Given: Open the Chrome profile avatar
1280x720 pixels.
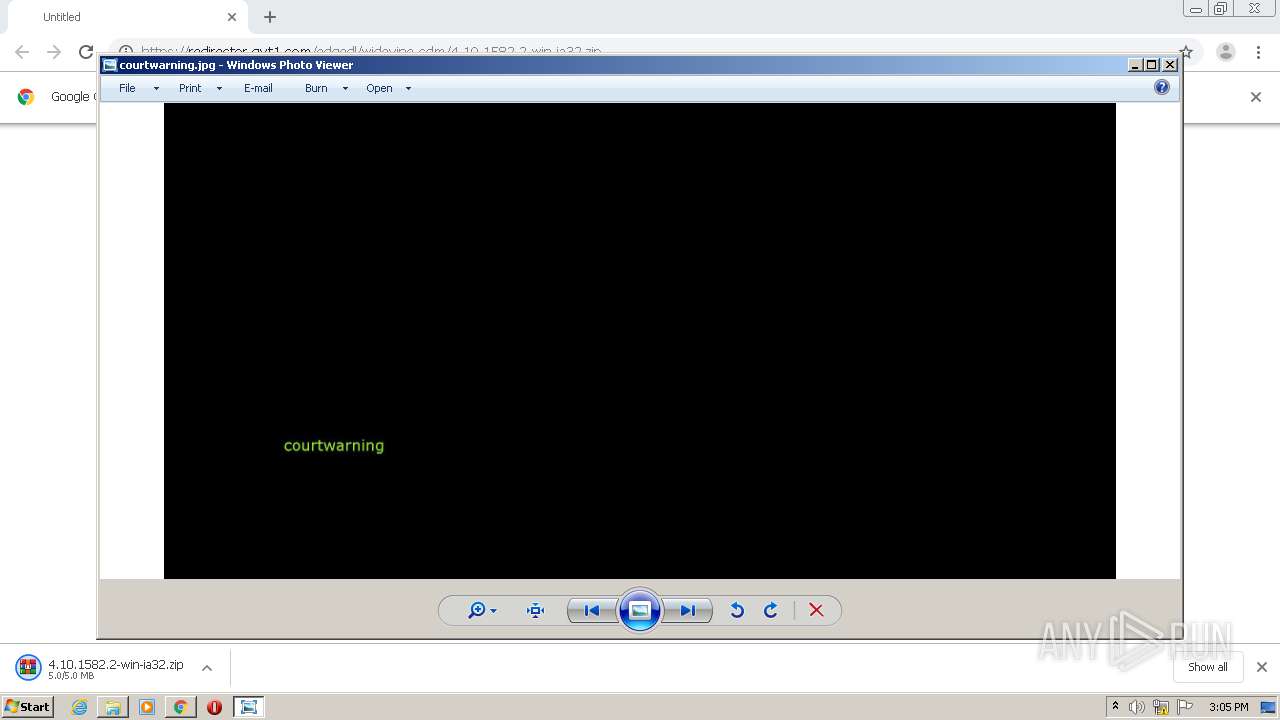Looking at the screenshot, I should pos(1226,52).
